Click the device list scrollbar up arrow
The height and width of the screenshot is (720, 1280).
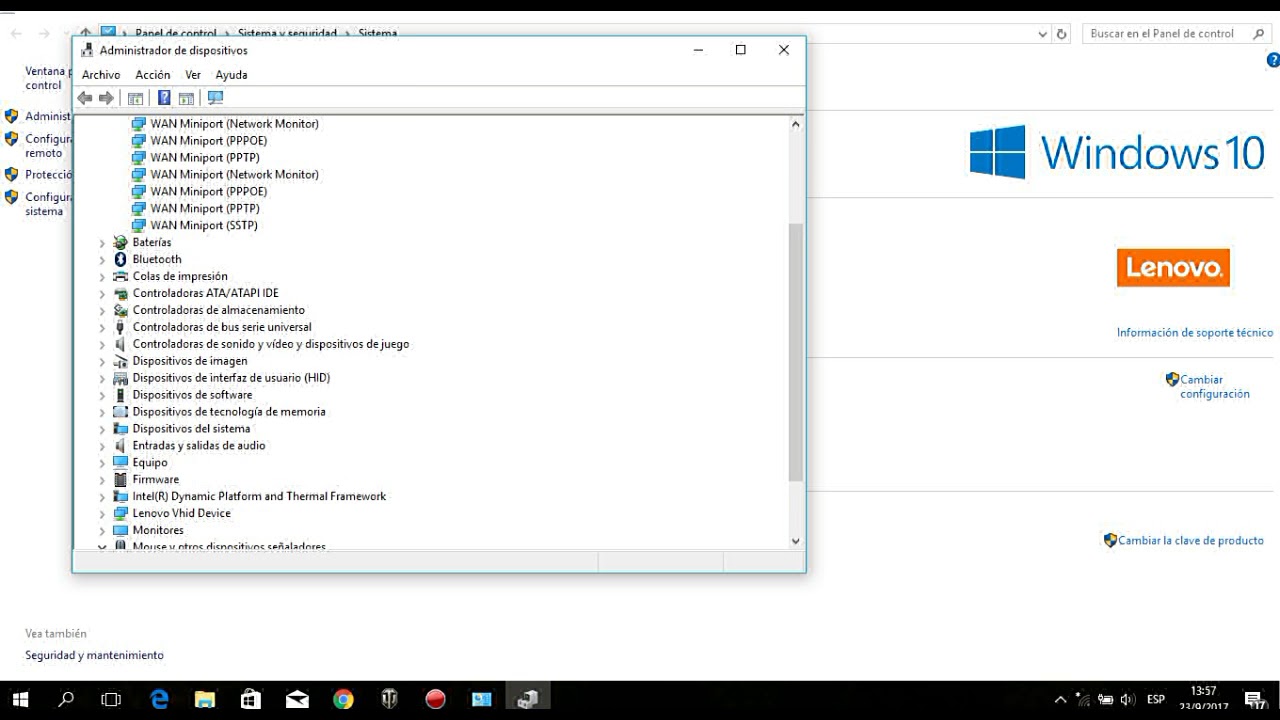click(x=796, y=125)
